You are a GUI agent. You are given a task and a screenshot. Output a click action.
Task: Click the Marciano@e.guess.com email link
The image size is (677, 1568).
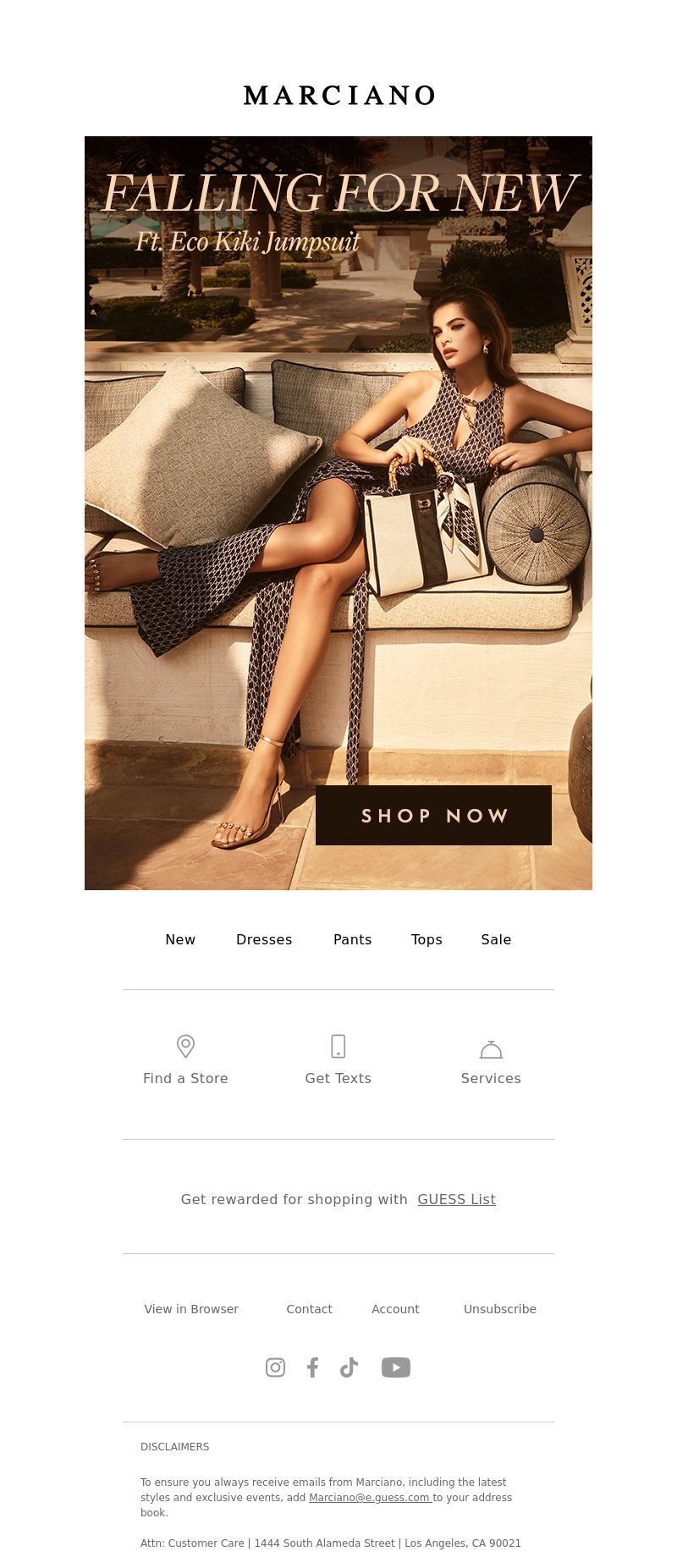(x=370, y=1497)
